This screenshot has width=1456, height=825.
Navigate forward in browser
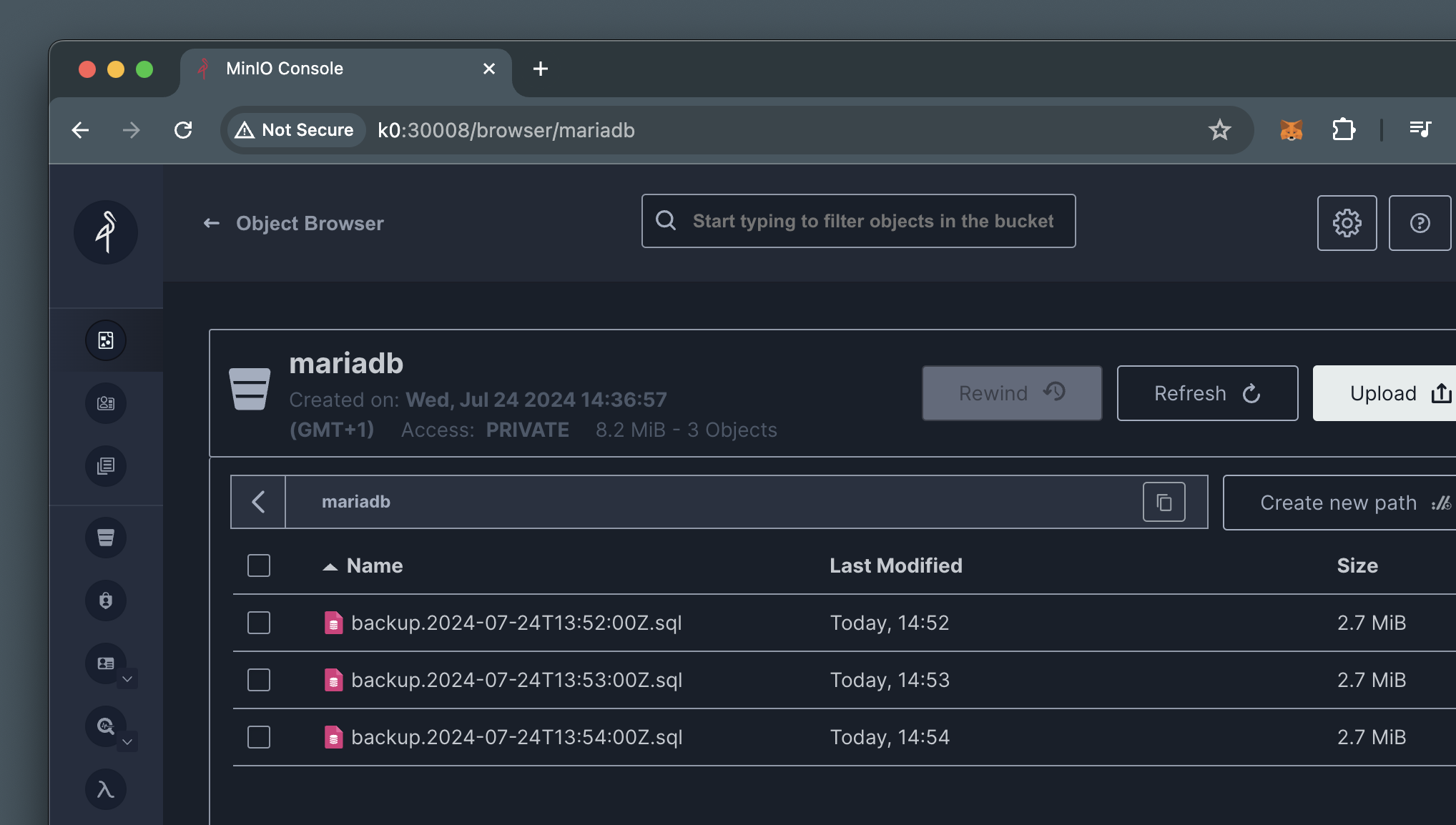click(x=132, y=130)
